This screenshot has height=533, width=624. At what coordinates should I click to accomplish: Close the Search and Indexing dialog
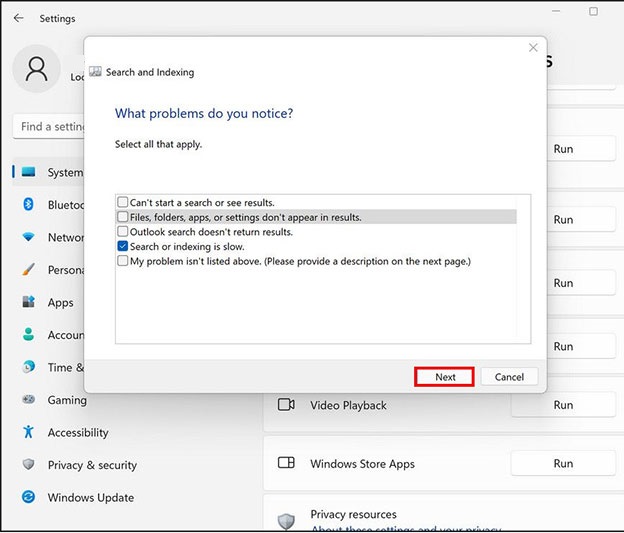pos(532,48)
